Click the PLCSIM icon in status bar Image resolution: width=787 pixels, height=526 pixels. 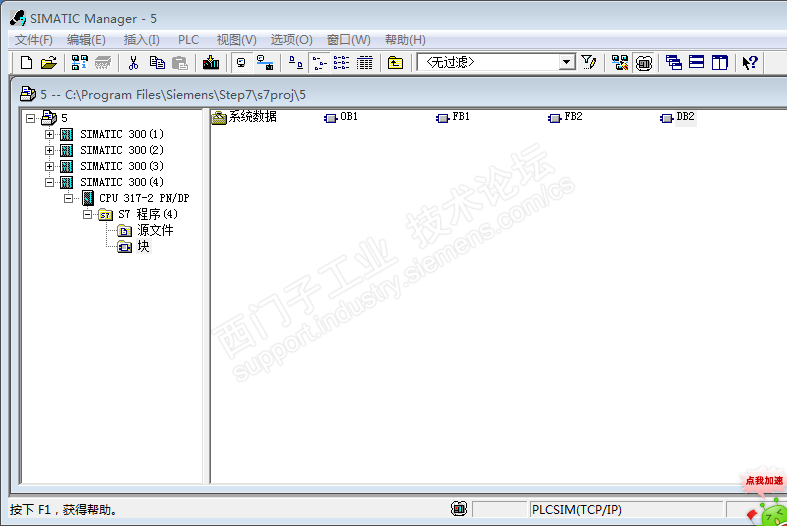tap(459, 509)
